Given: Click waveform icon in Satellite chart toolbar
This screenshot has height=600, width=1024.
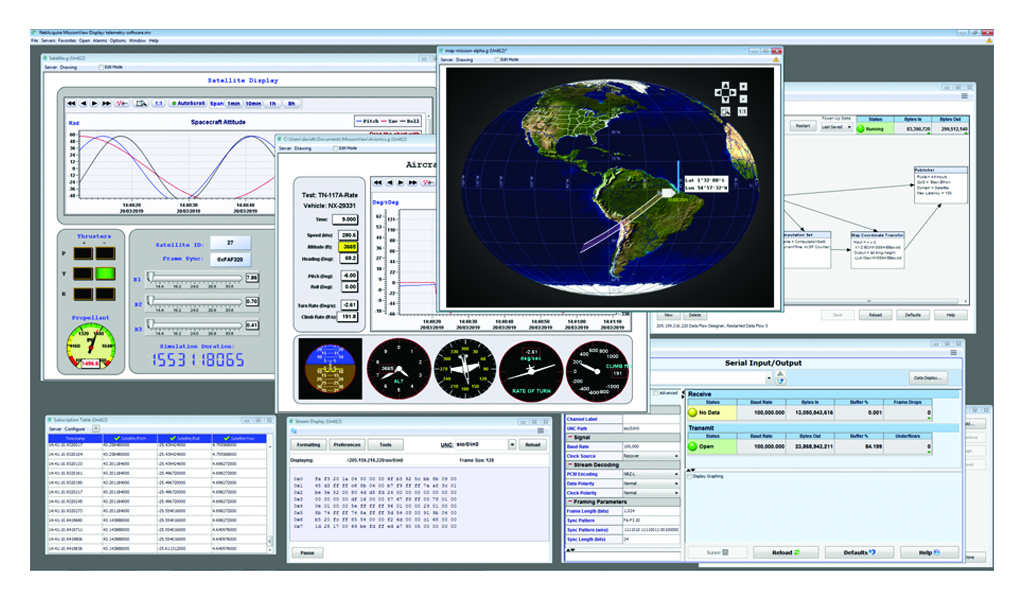Looking at the screenshot, I should [x=122, y=103].
